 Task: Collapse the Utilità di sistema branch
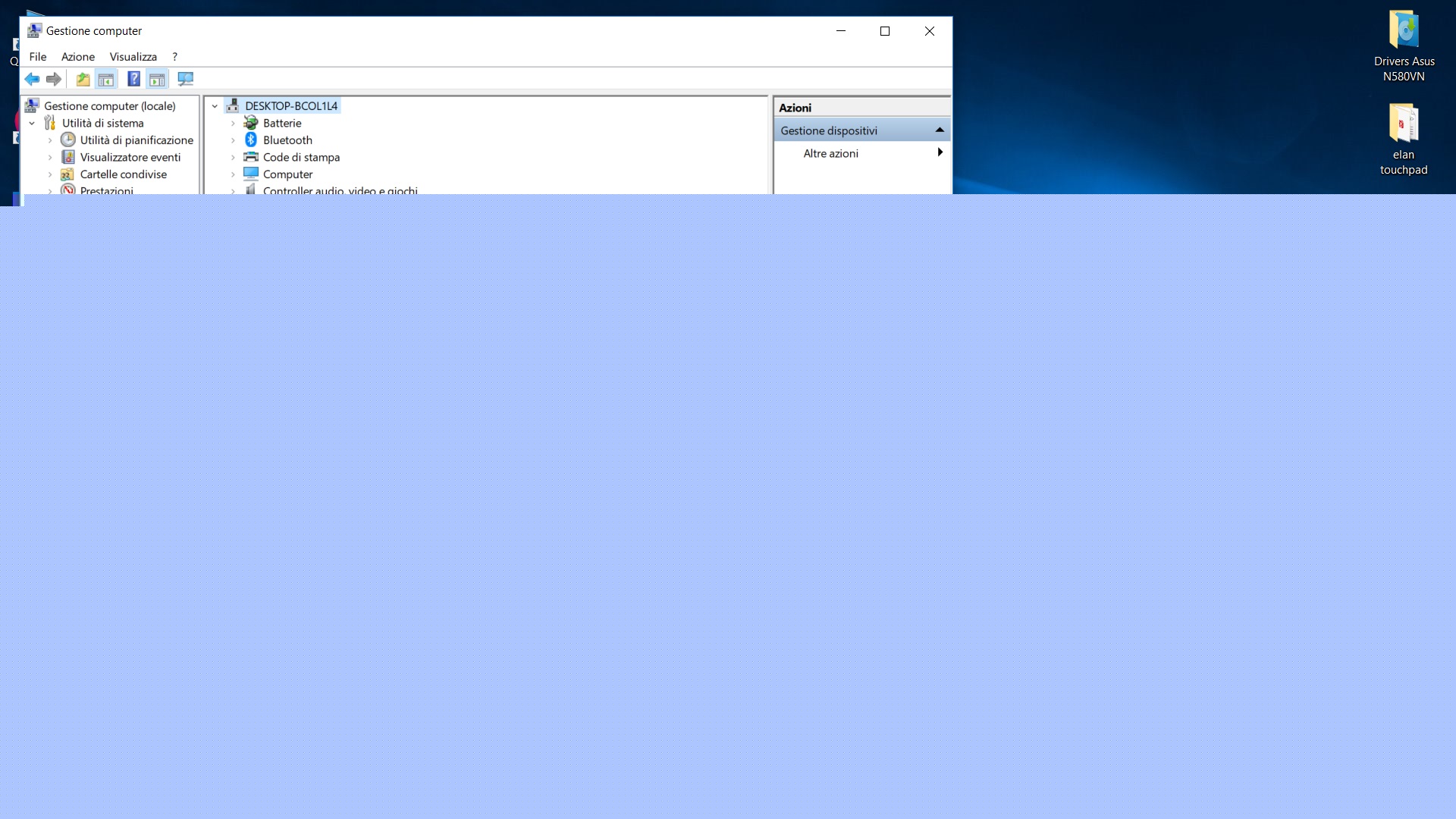pyautogui.click(x=32, y=123)
